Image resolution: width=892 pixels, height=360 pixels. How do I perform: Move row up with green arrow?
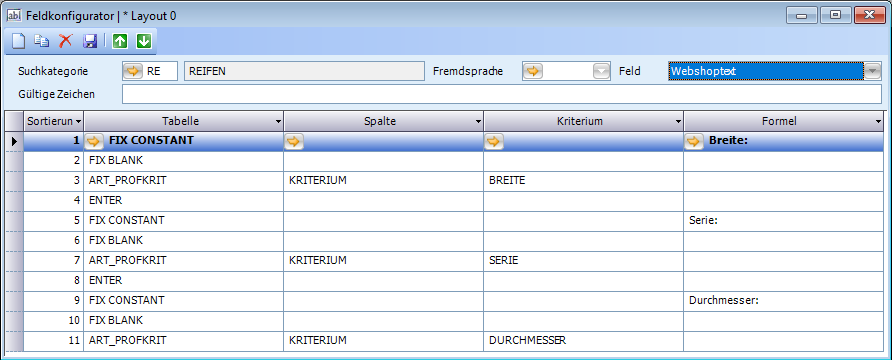coord(120,41)
